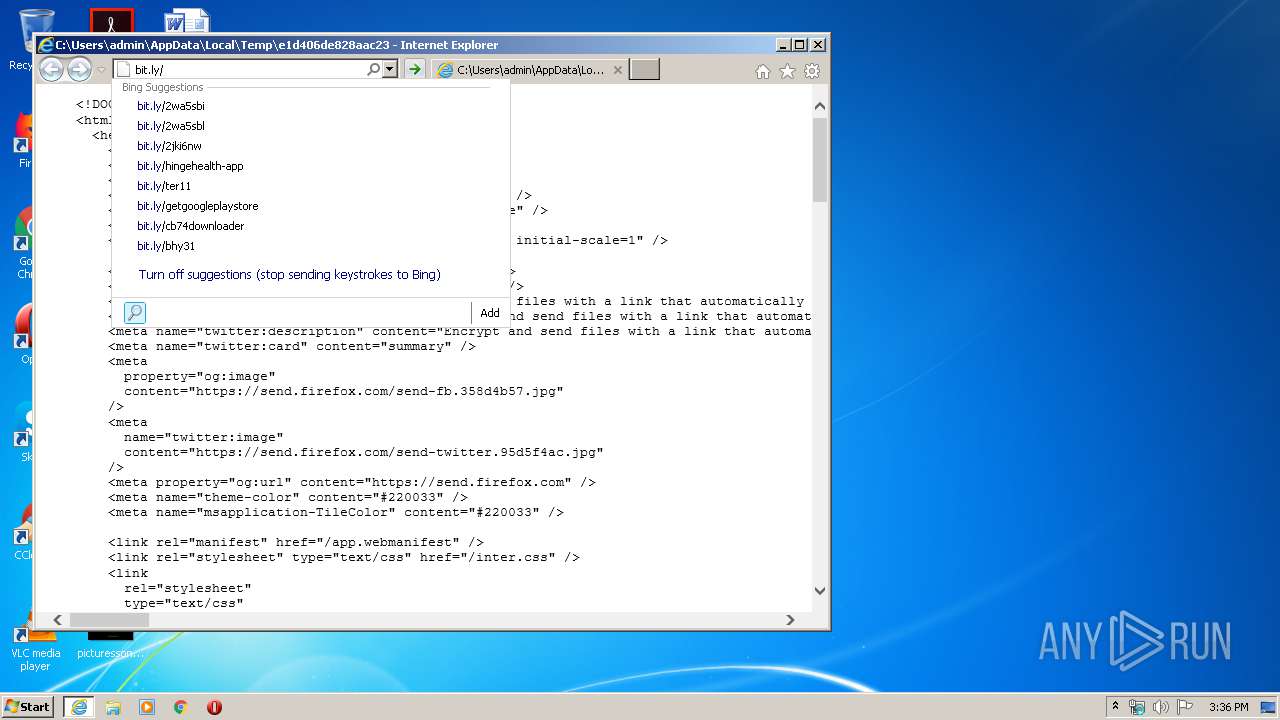Select suggestion bit.ly/getgoogleplaystore
Viewport: 1280px width, 720px height.
tap(198, 206)
